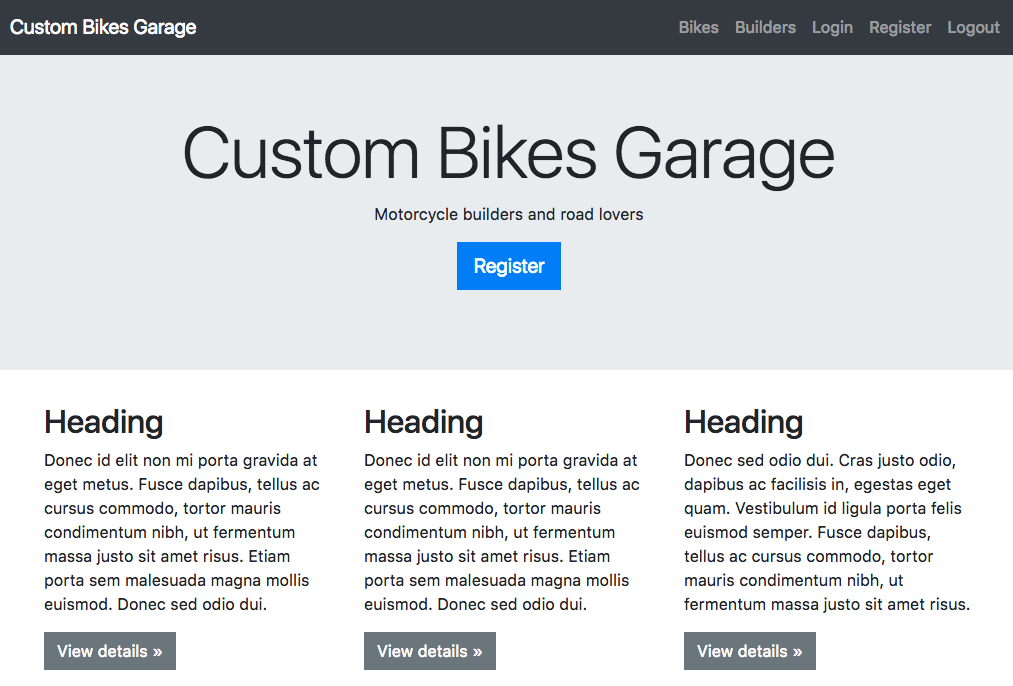View details under the middle Heading column
Viewport: 1013px width, 686px height.
430,651
